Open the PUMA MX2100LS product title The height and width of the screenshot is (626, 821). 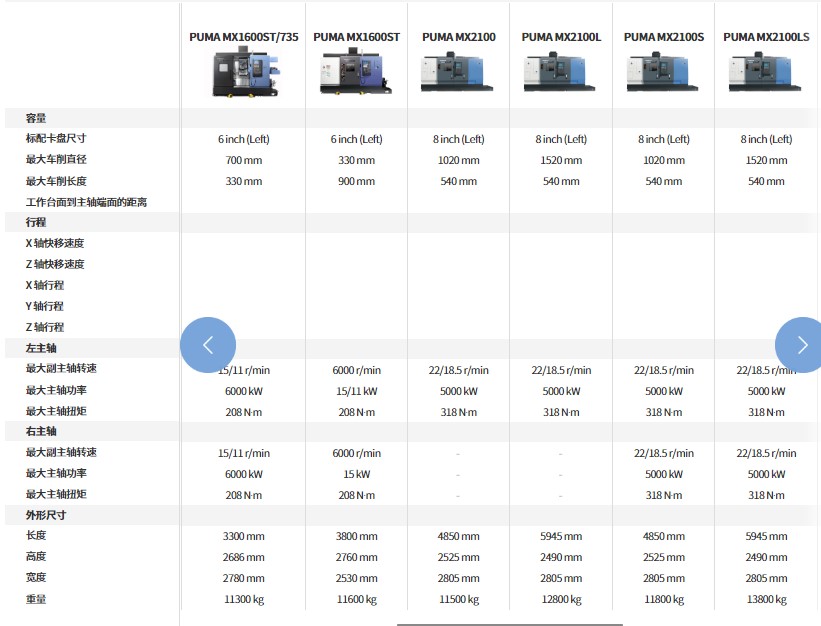[767, 37]
